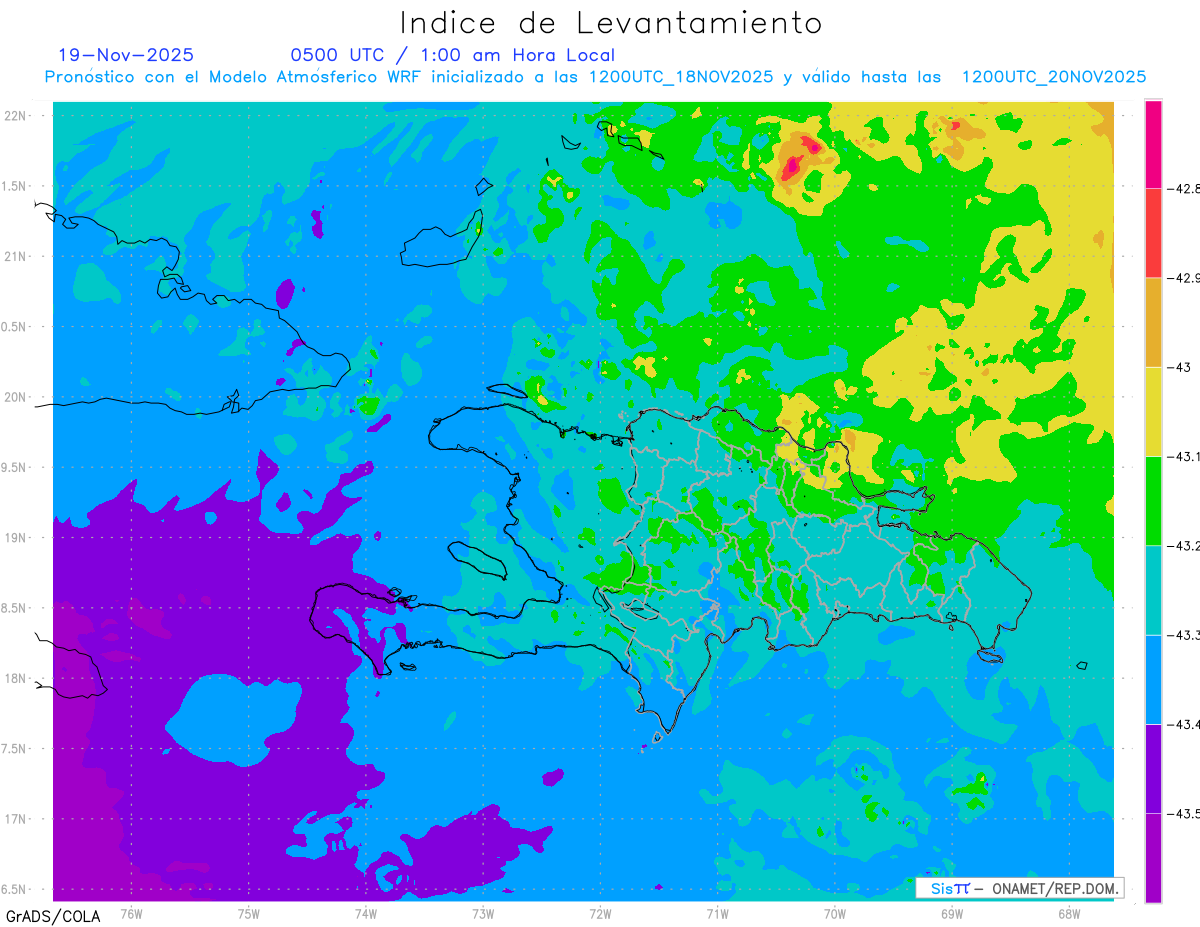Click the '73W' longitude label

click(x=483, y=913)
